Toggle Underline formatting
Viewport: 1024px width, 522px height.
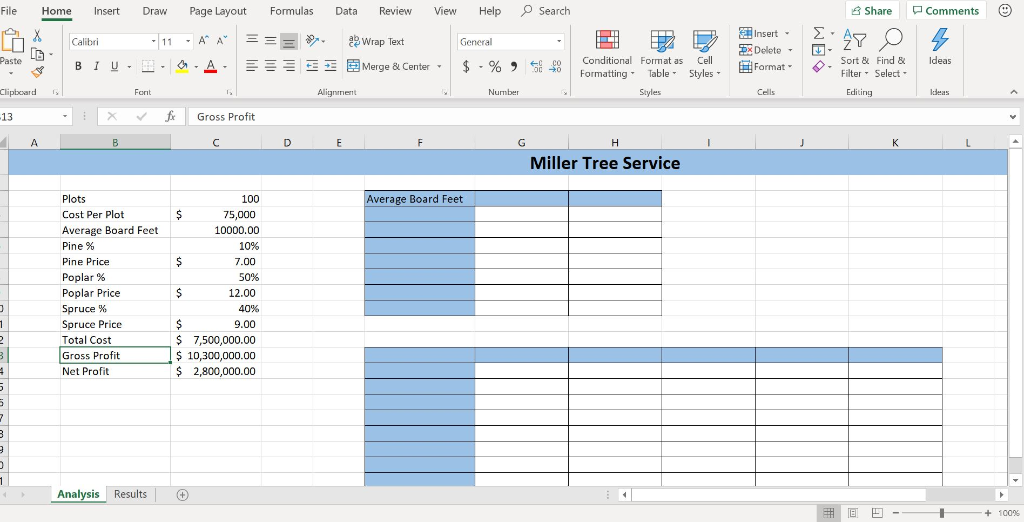(114, 66)
